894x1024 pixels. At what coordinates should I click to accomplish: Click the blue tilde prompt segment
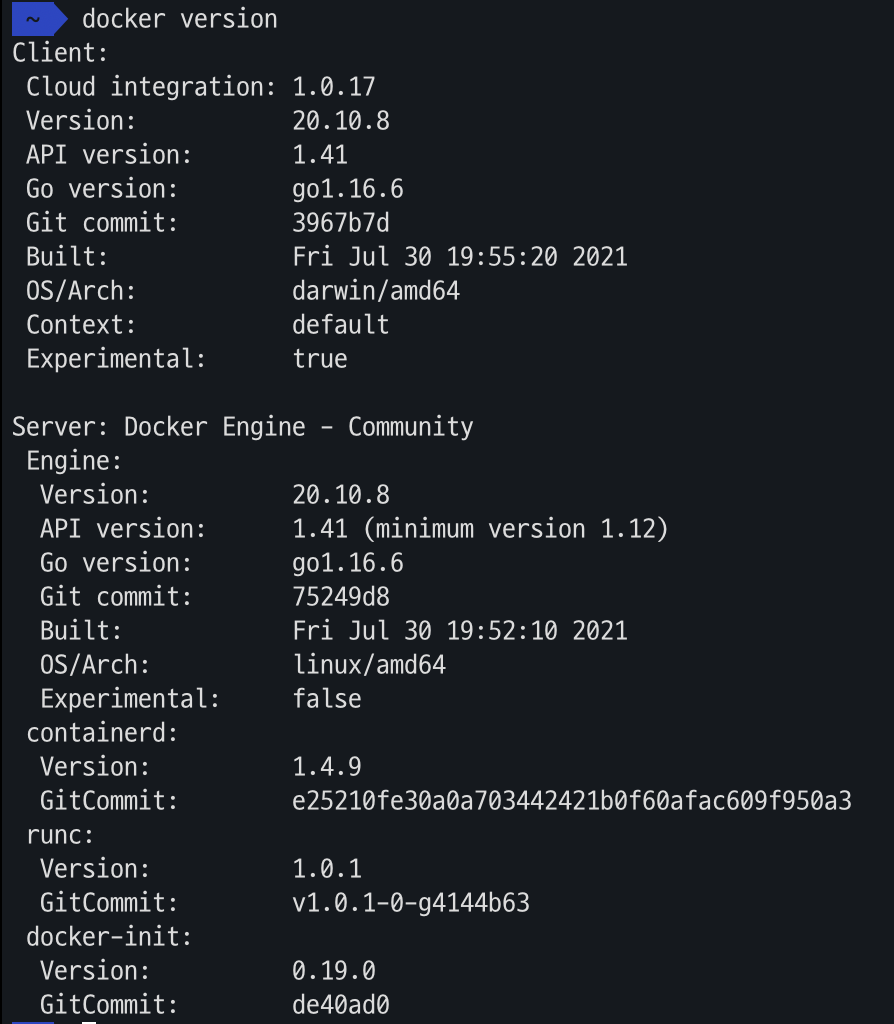[39, 19]
